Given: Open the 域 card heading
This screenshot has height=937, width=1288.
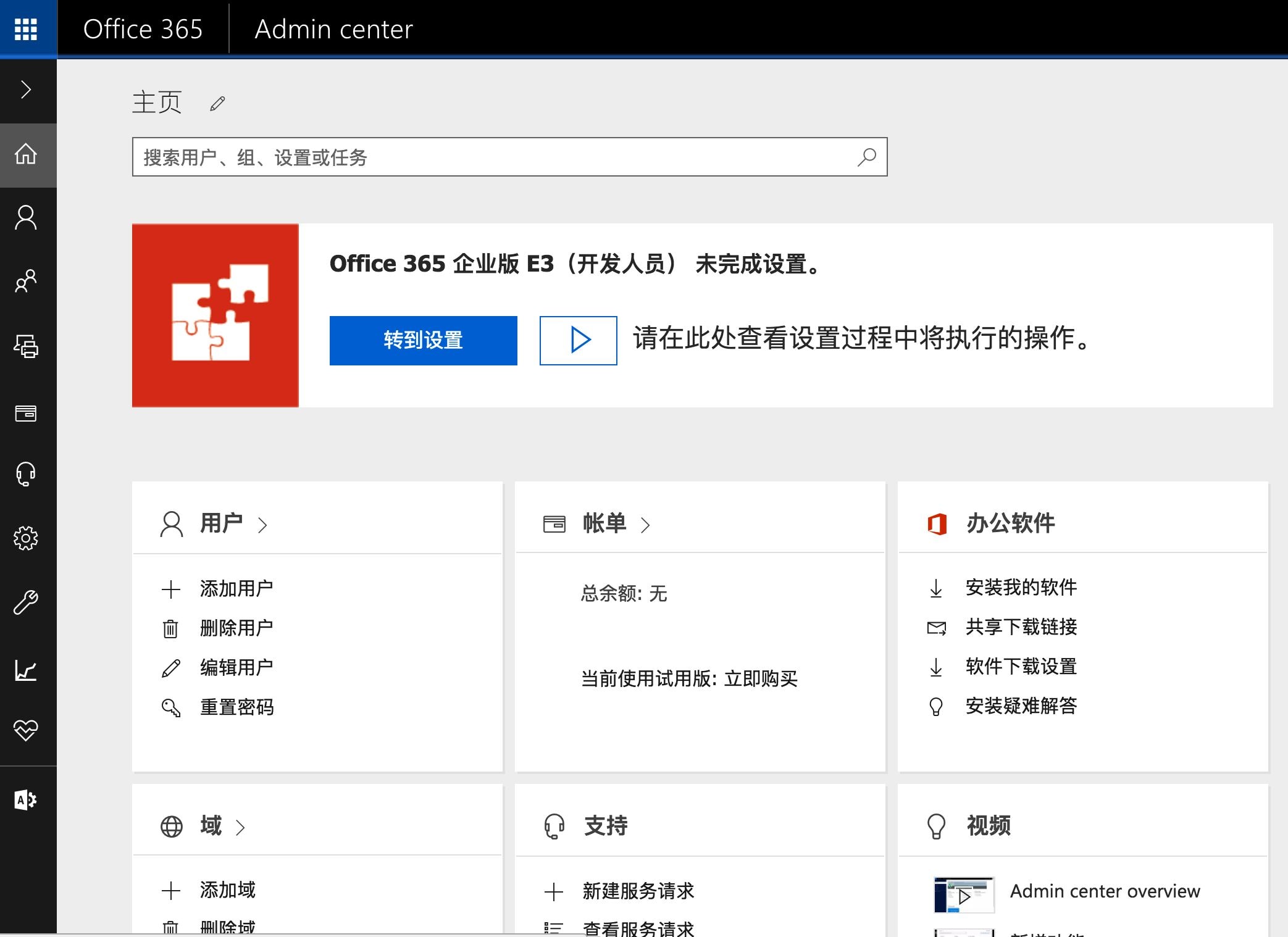Looking at the screenshot, I should click(x=211, y=826).
